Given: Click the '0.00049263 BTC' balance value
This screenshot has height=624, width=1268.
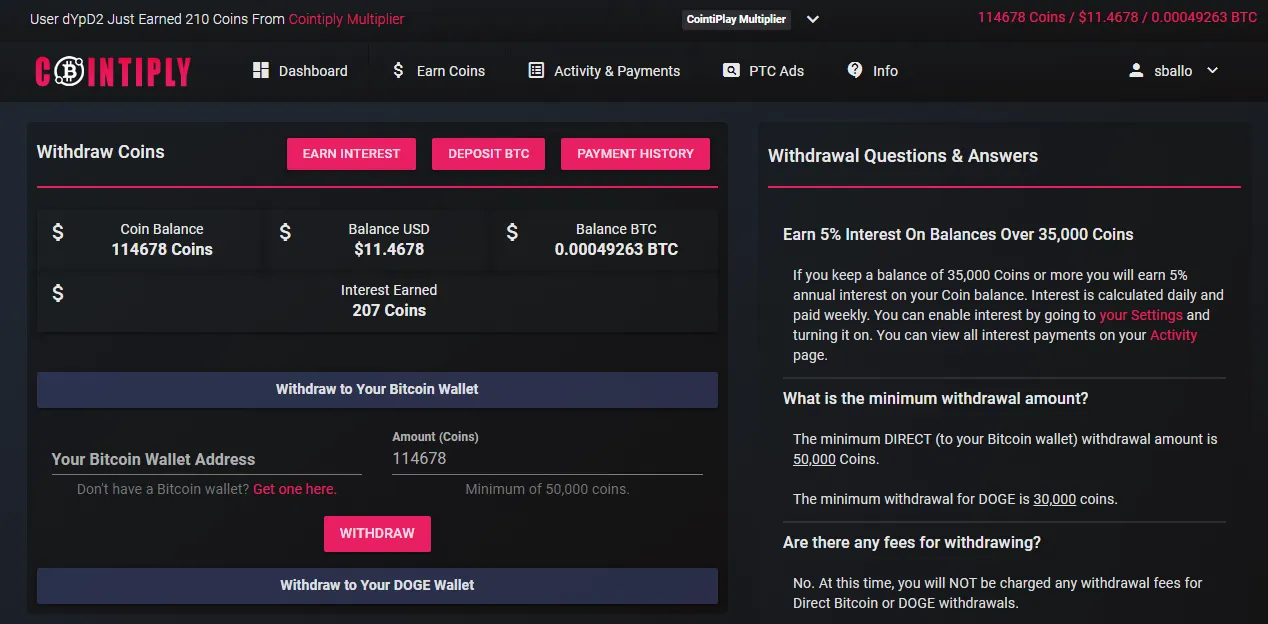Looking at the screenshot, I should pos(616,250).
